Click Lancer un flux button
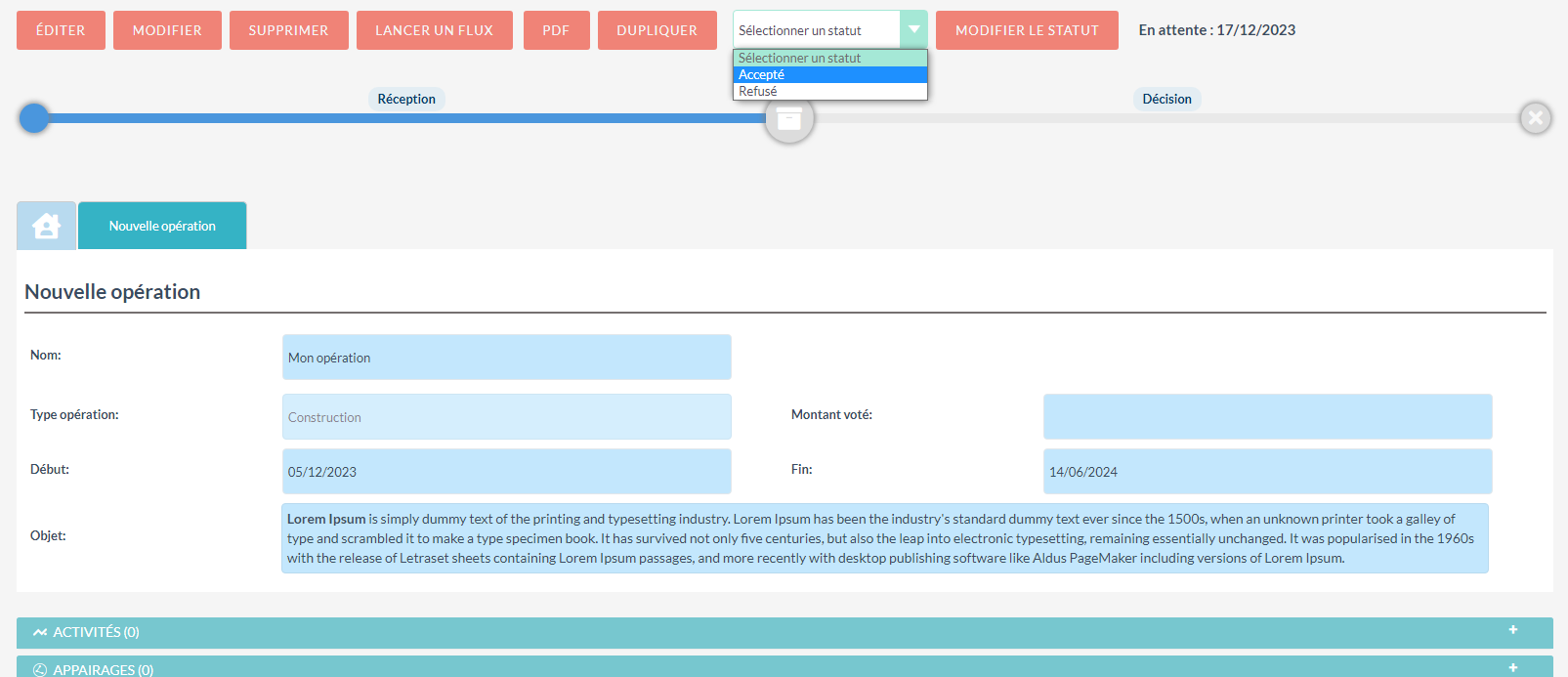 (434, 30)
